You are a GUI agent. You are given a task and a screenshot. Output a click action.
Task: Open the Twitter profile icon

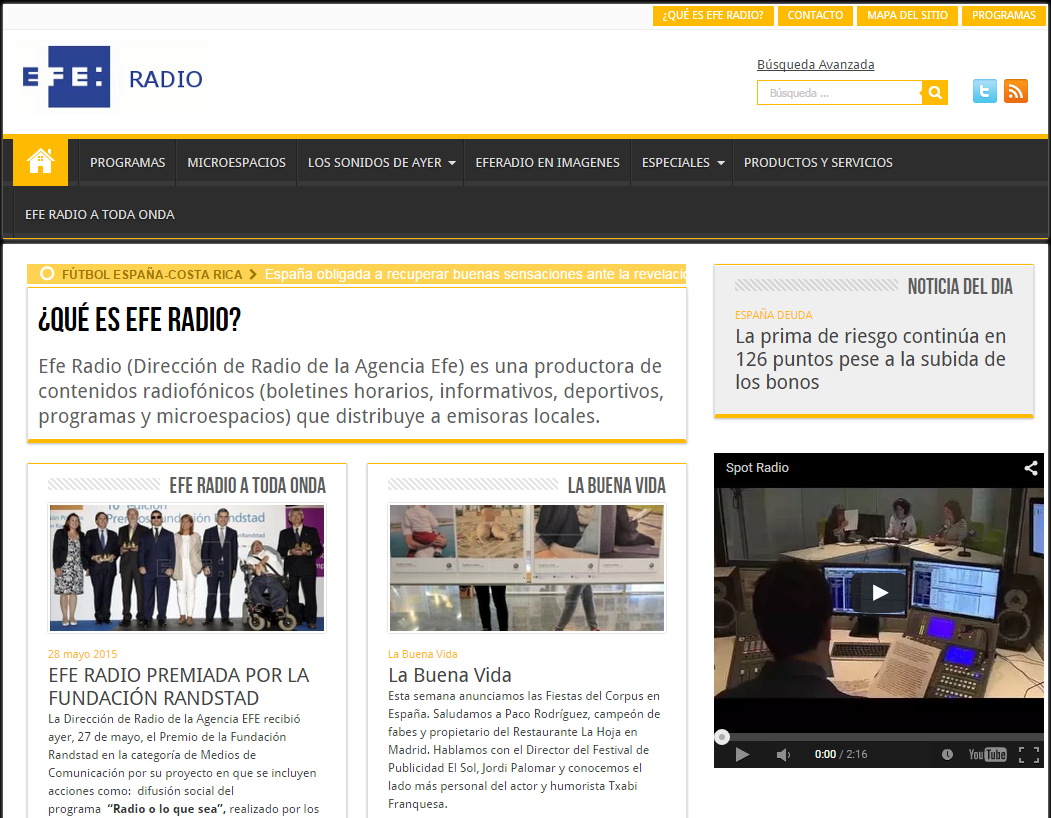[x=985, y=91]
